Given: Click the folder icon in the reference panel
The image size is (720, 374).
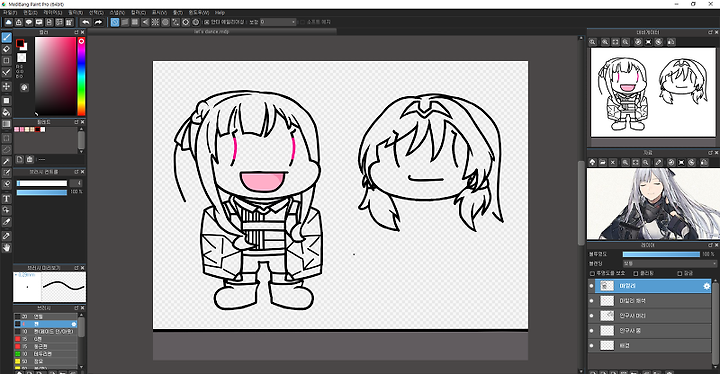Looking at the screenshot, I should pyautogui.click(x=602, y=162).
